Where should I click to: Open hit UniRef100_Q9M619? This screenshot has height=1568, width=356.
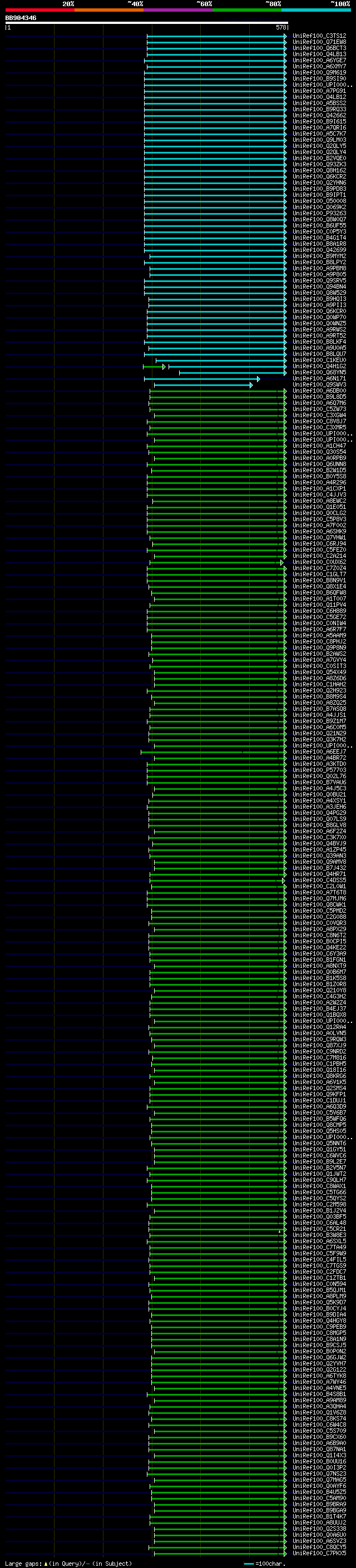click(319, 72)
